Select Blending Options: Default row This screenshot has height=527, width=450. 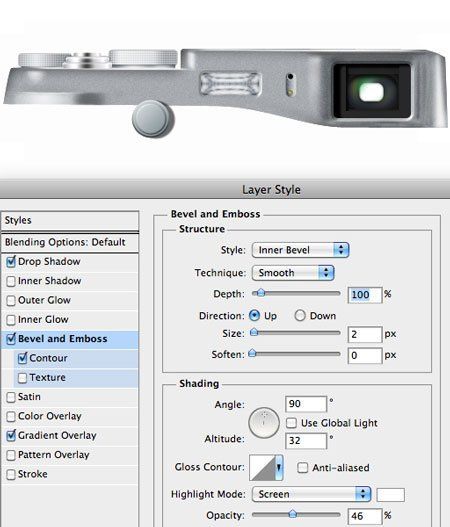coord(70,242)
